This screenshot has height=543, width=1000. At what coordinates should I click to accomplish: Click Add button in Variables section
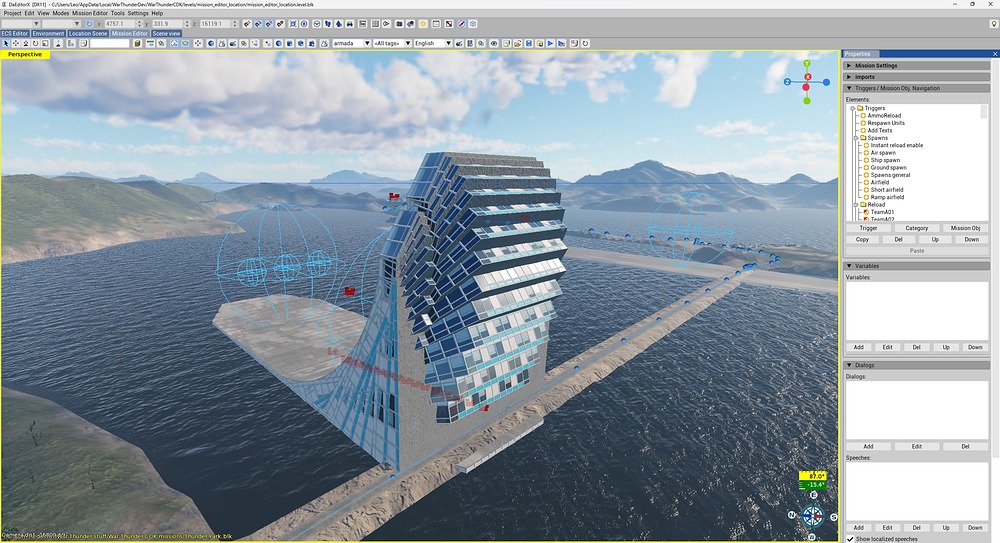(x=858, y=347)
